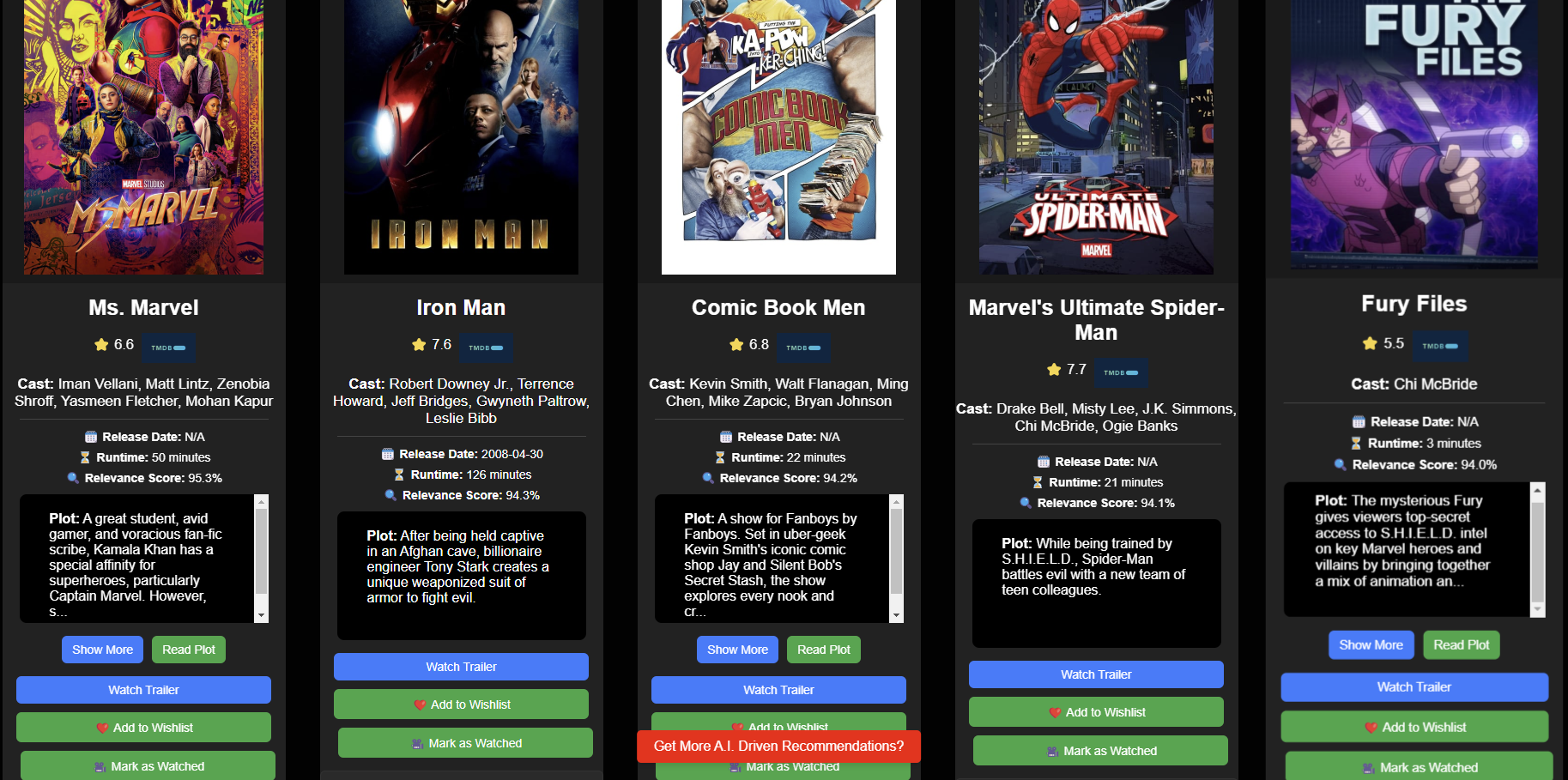The height and width of the screenshot is (780, 1568).
Task: Click the calendar icon by Iron Man's release date
Action: point(388,454)
